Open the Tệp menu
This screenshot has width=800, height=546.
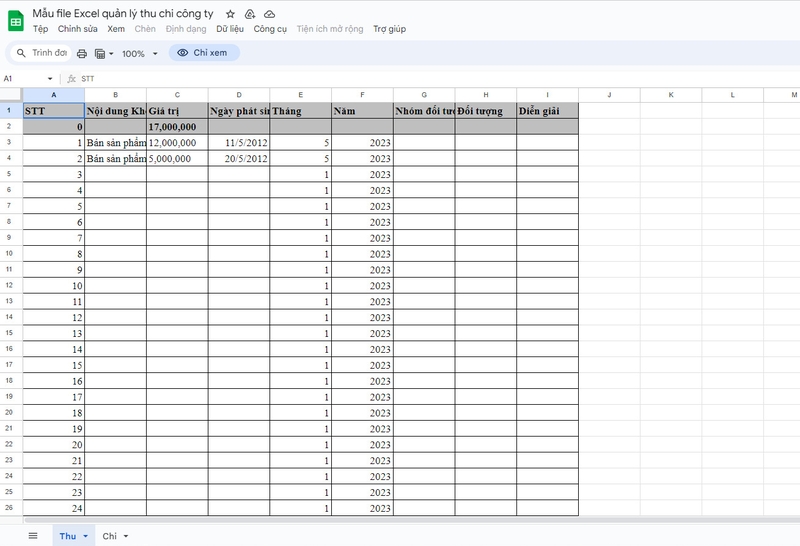[x=40, y=29]
